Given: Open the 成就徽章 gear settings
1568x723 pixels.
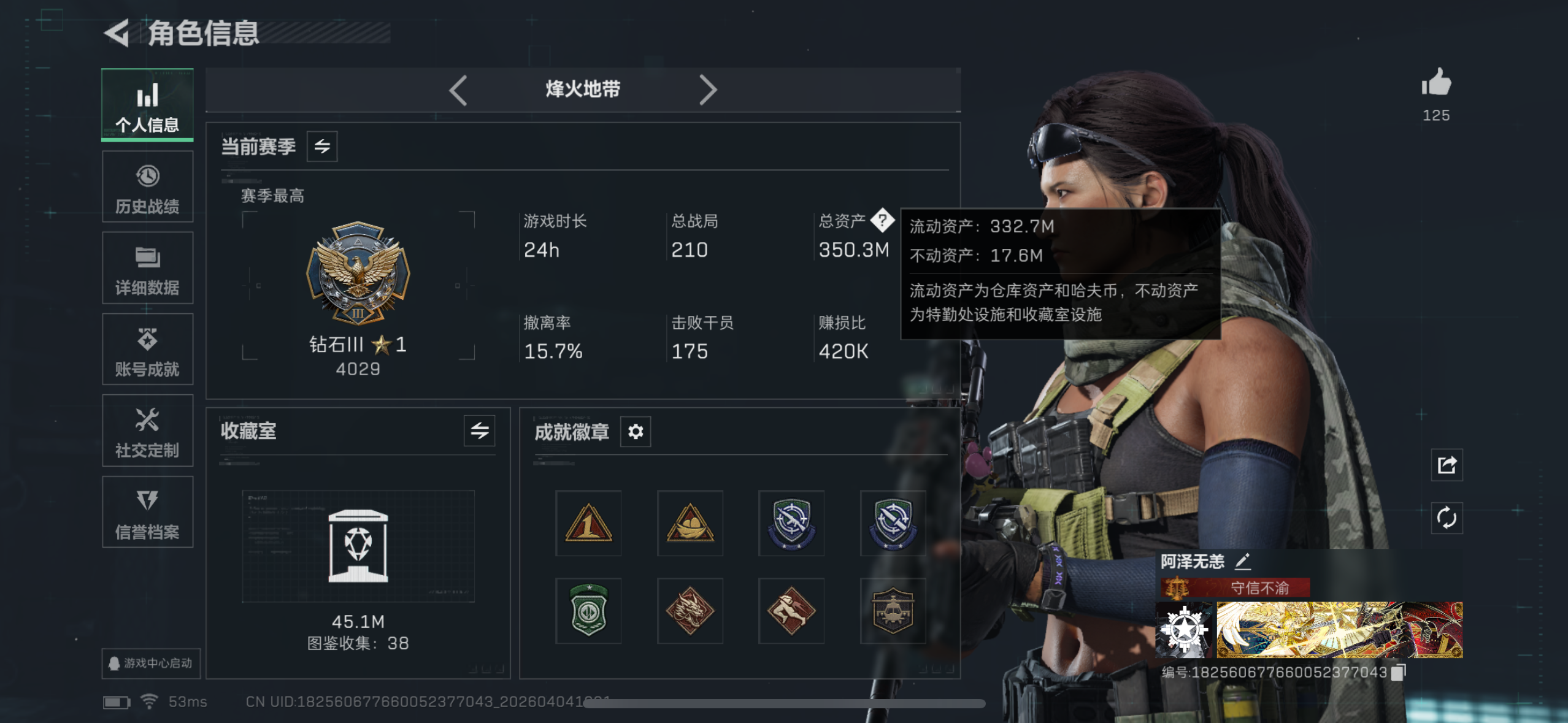Looking at the screenshot, I should 636,432.
